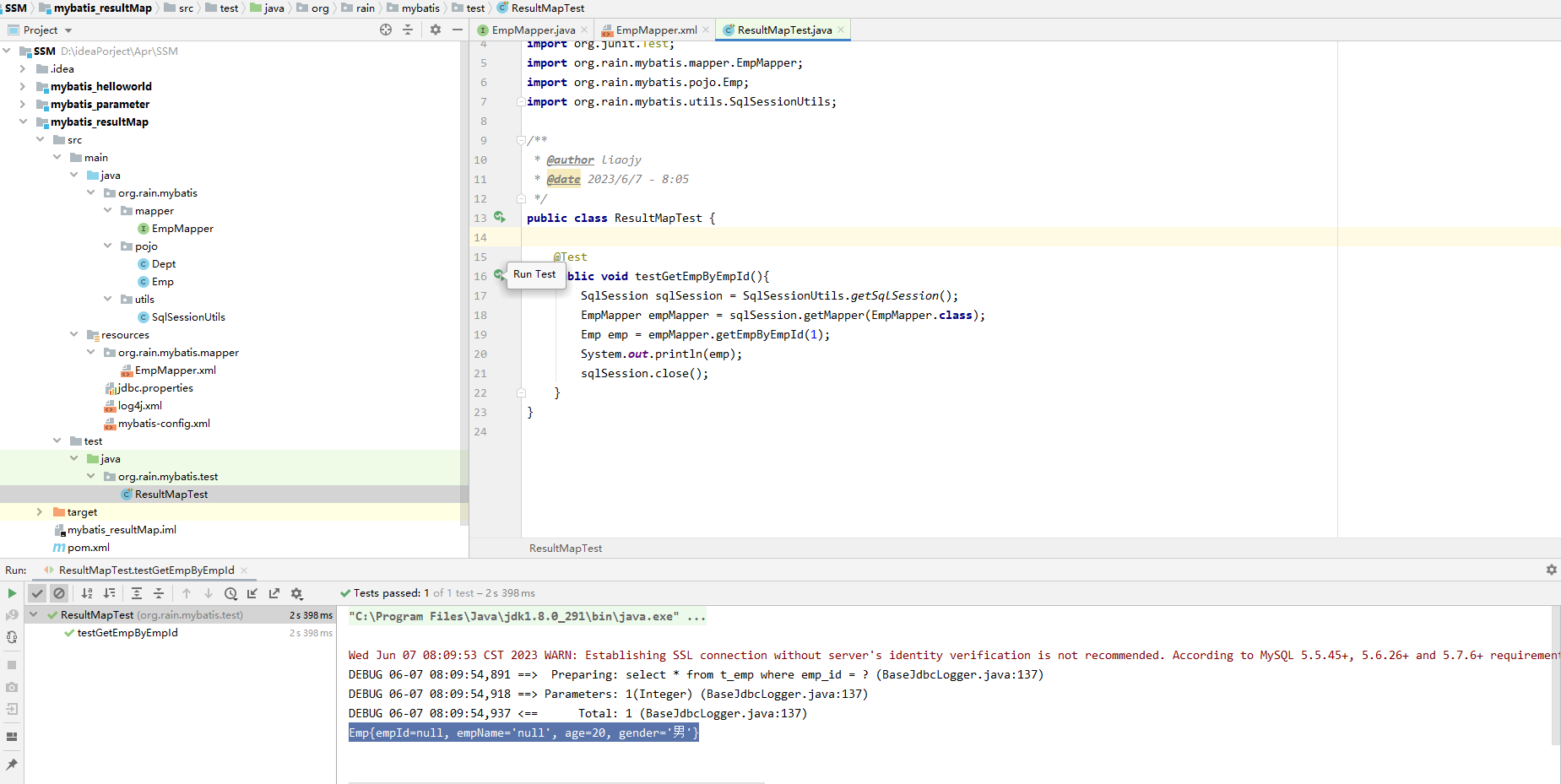Open test runner settings gear
The width and height of the screenshot is (1561, 784).
pyautogui.click(x=296, y=593)
